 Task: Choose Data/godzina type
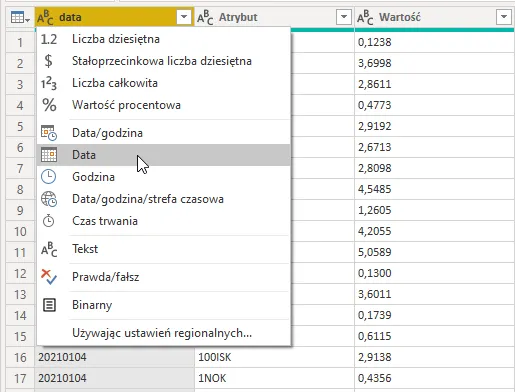tap(163, 133)
